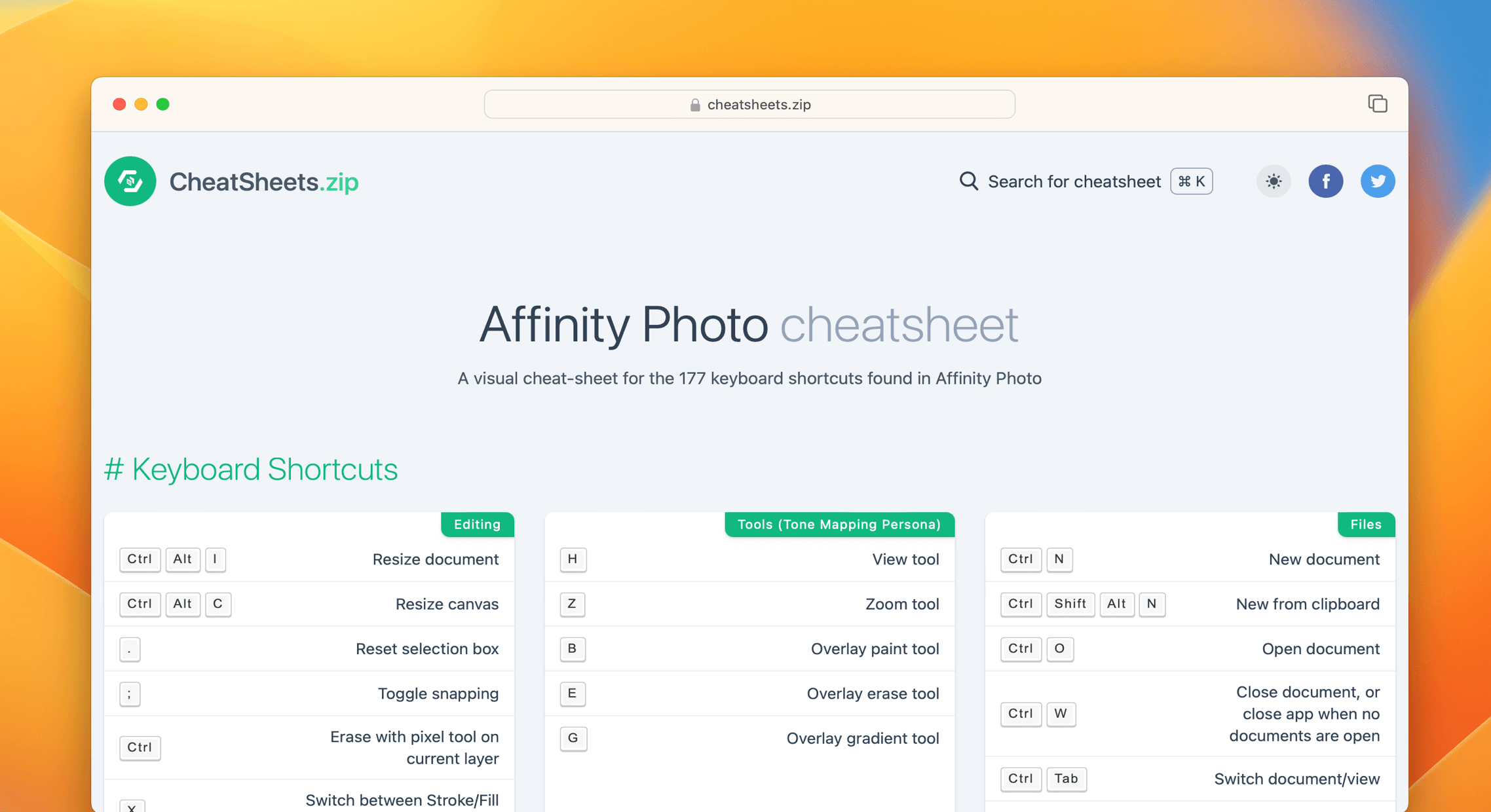Select the Editing category badge
The image size is (1491, 812).
[x=477, y=525]
